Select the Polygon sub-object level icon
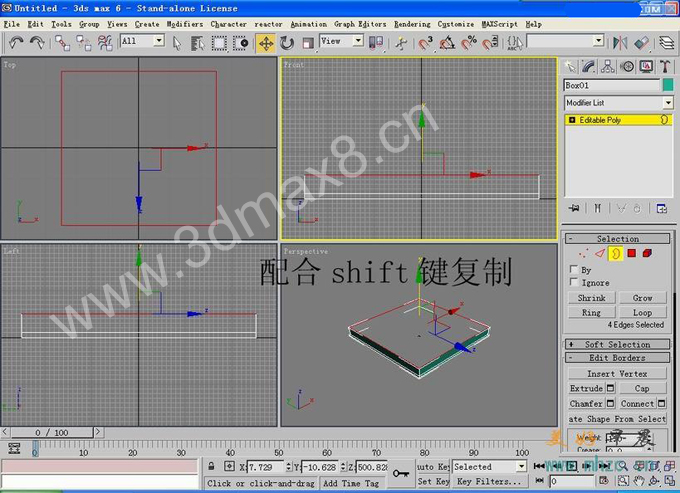 click(631, 253)
